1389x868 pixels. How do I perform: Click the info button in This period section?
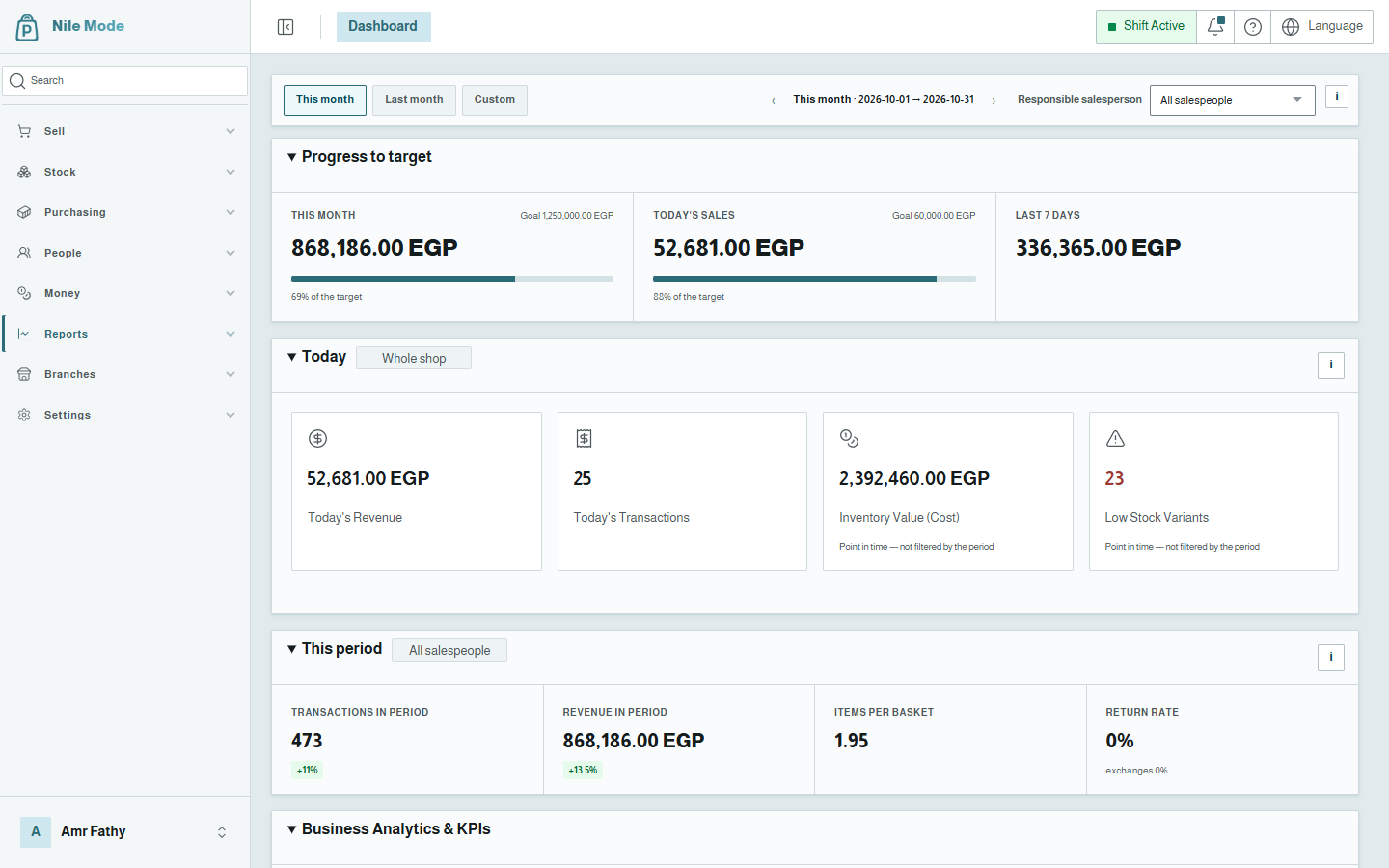1331,658
